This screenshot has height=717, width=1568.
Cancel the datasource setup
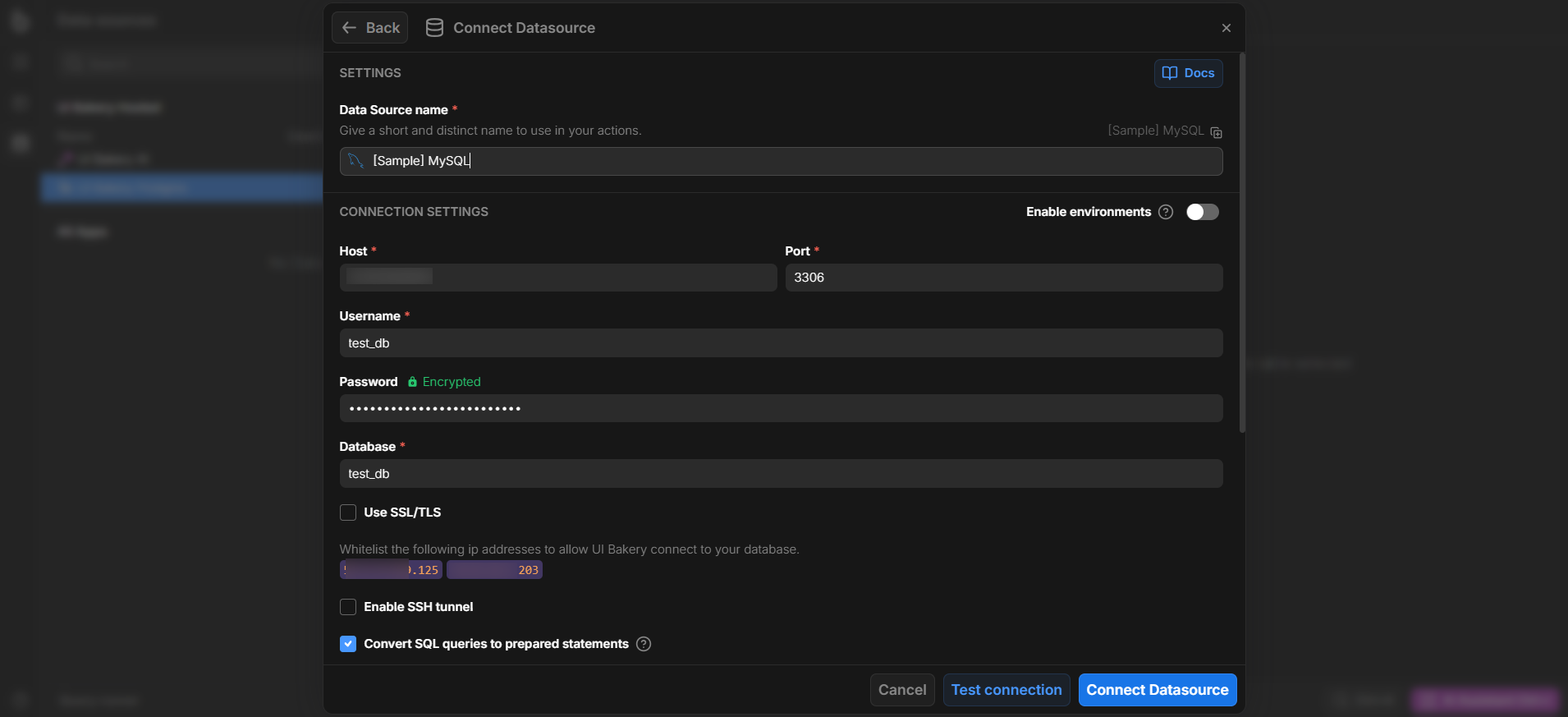[x=902, y=690]
